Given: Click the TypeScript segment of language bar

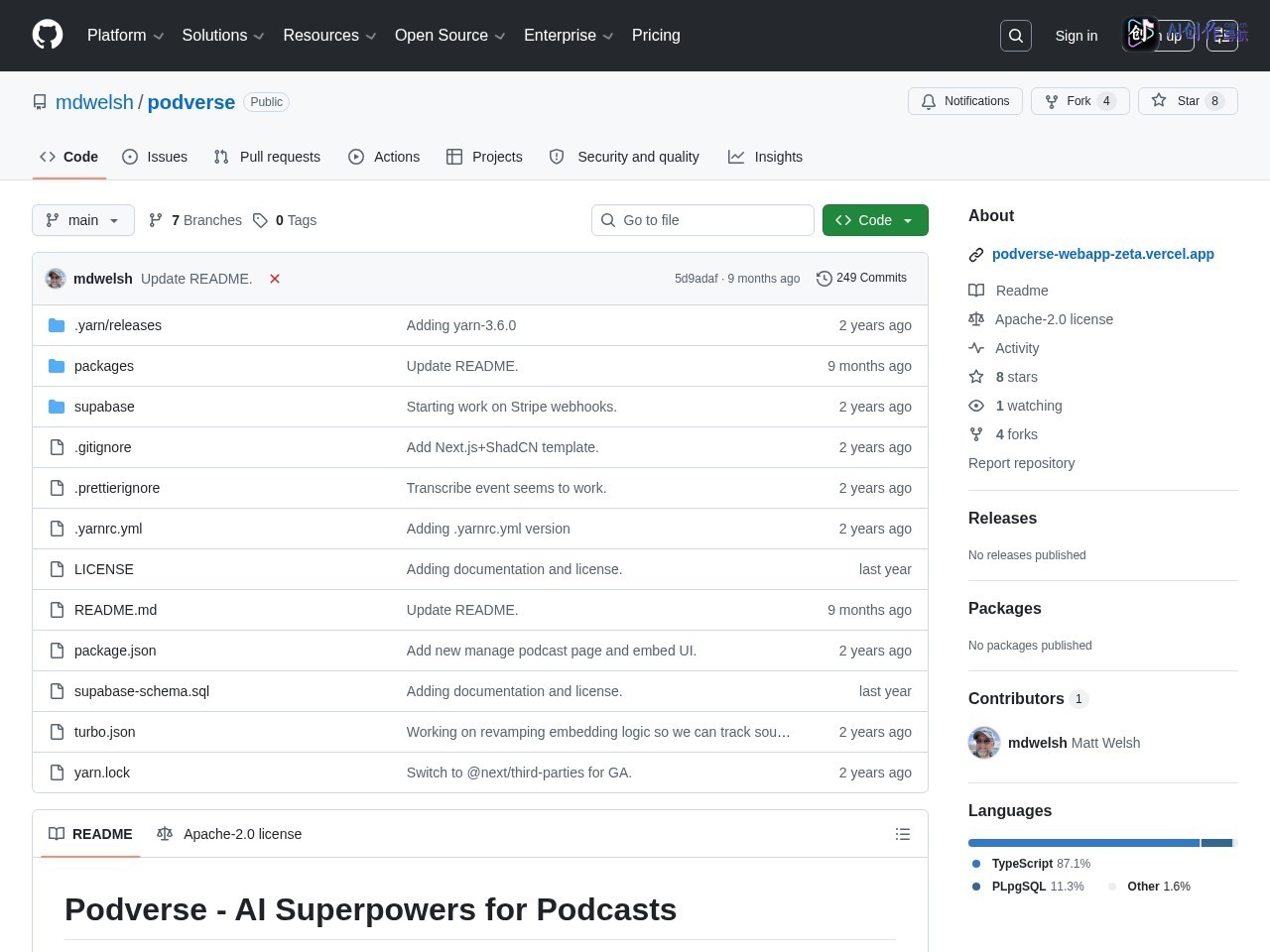Looking at the screenshot, I should pyautogui.click(x=1083, y=843).
